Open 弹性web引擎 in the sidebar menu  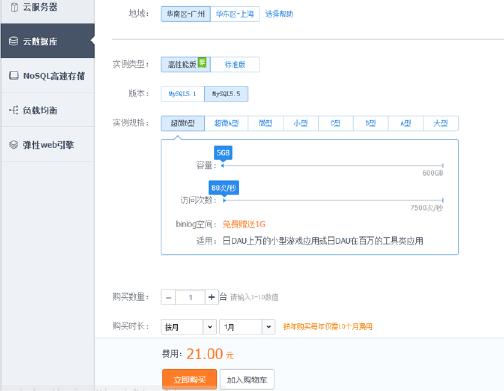click(48, 145)
